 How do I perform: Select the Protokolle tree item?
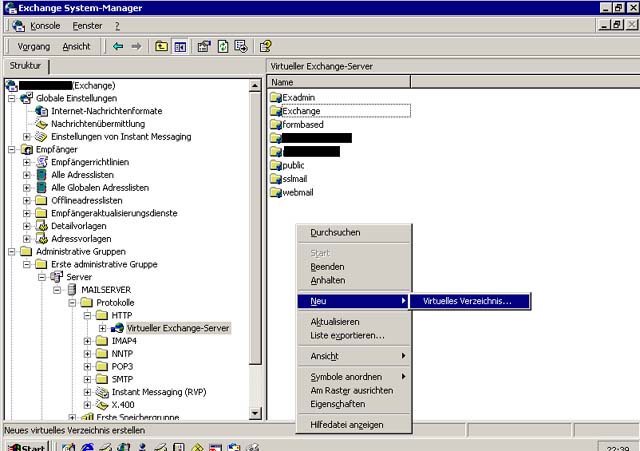coord(115,302)
